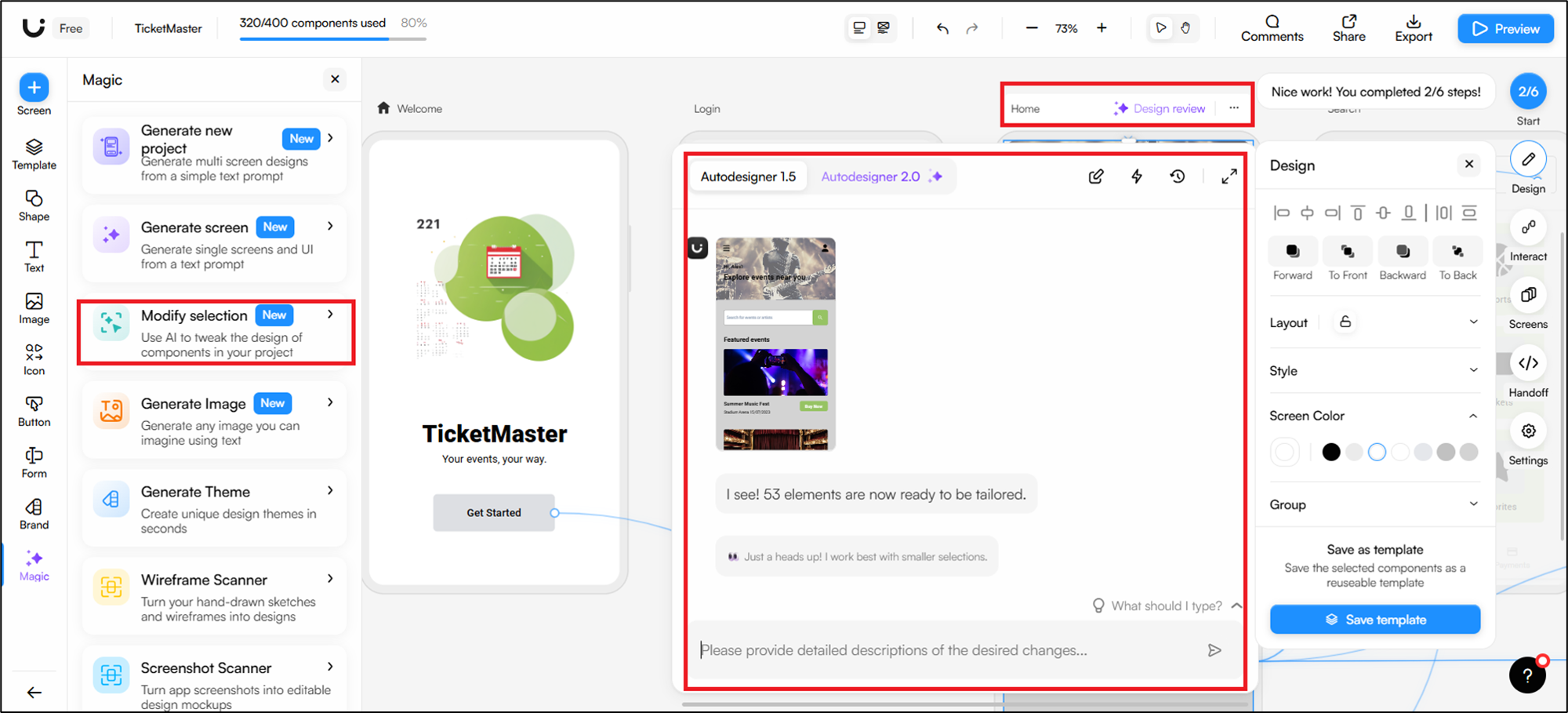This screenshot has width=1568, height=713.
Task: Click the blue Preview button
Action: [x=1505, y=29]
